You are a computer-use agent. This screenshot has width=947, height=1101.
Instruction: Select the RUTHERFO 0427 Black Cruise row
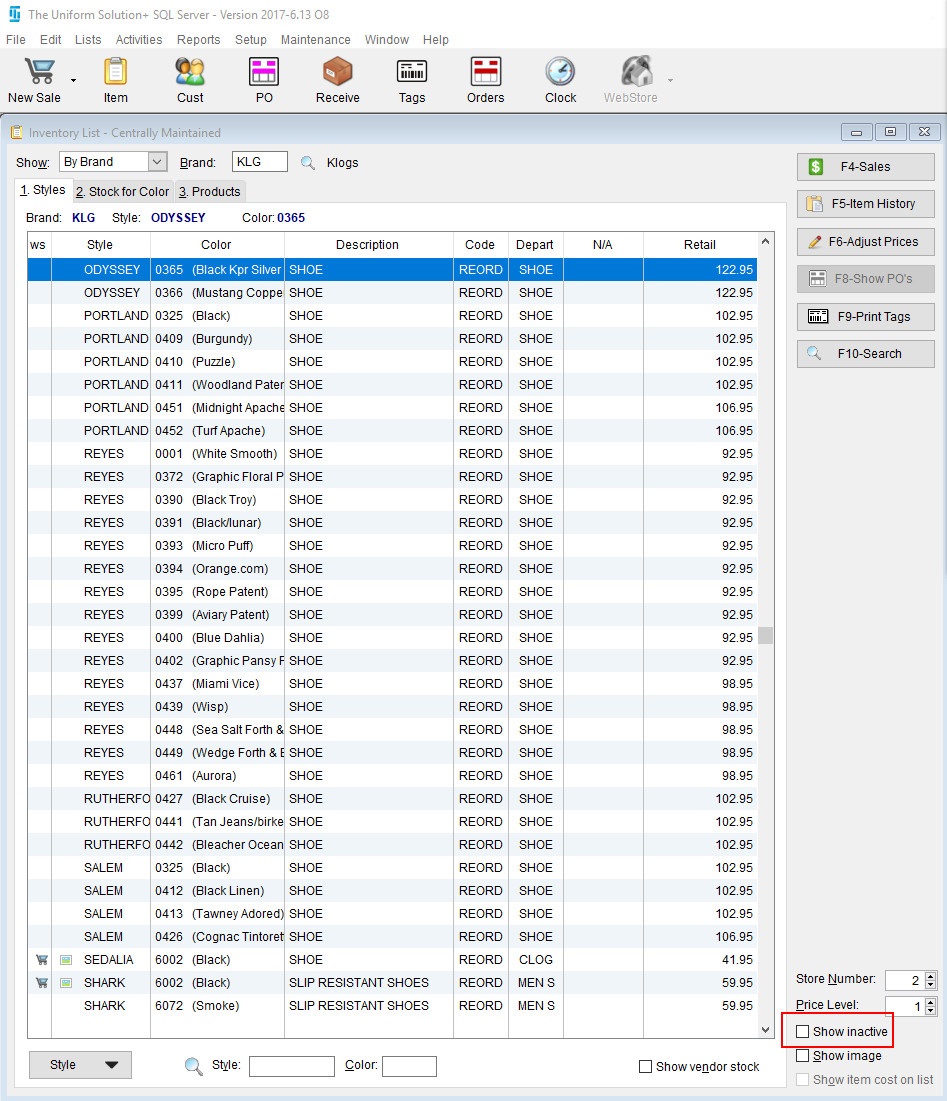point(392,799)
